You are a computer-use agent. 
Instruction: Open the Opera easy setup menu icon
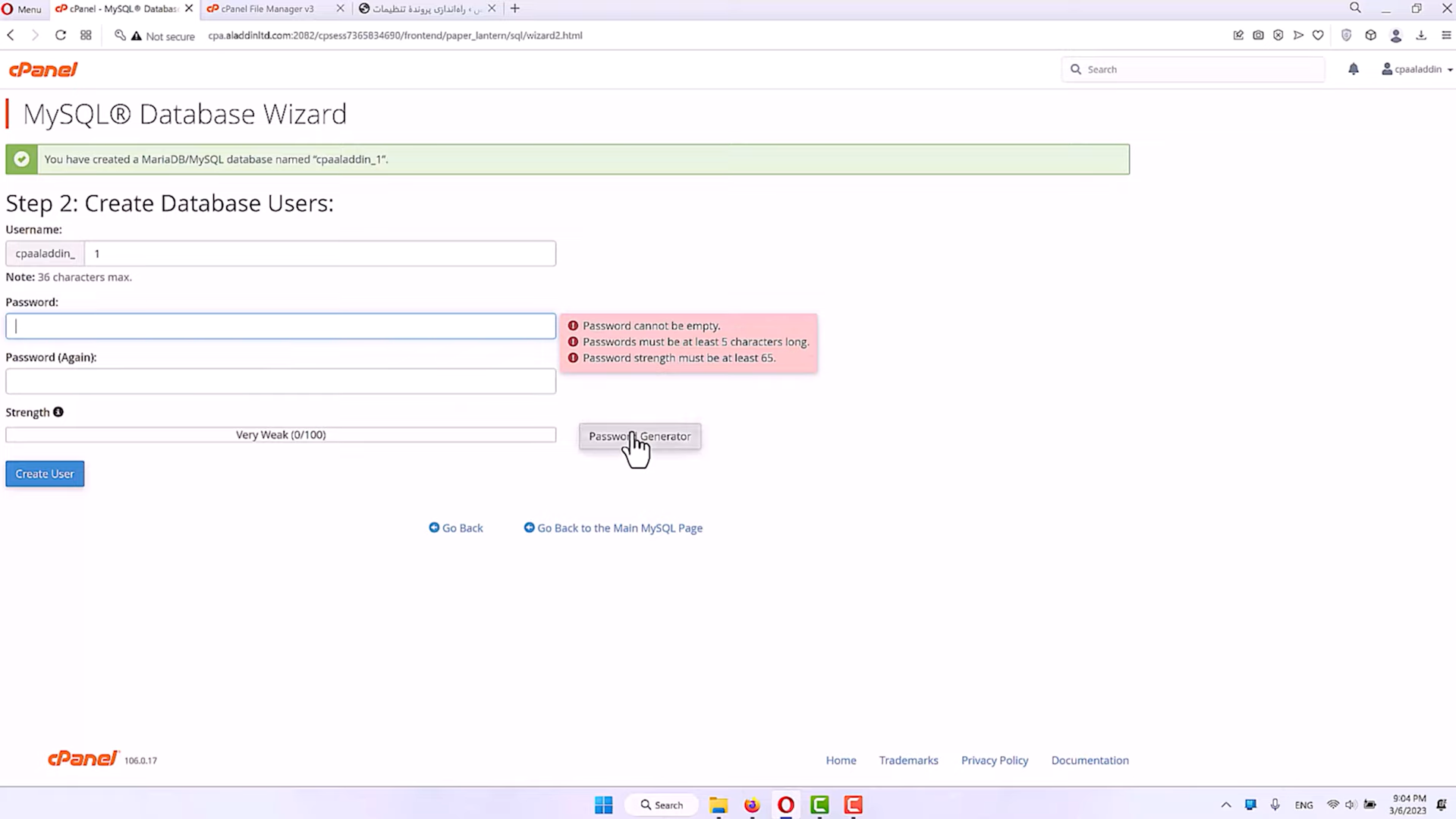tap(1446, 36)
